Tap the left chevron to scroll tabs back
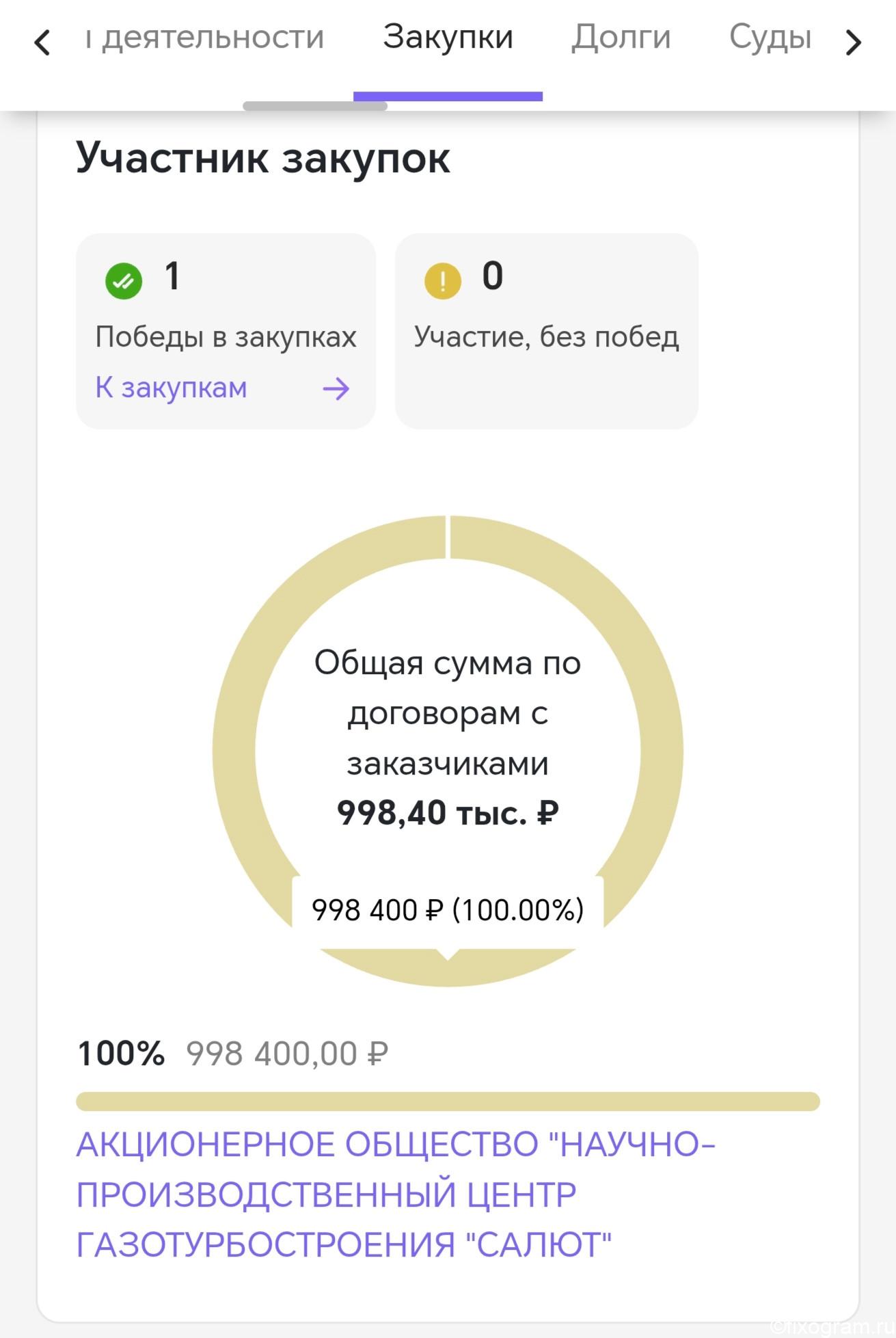 [42, 42]
